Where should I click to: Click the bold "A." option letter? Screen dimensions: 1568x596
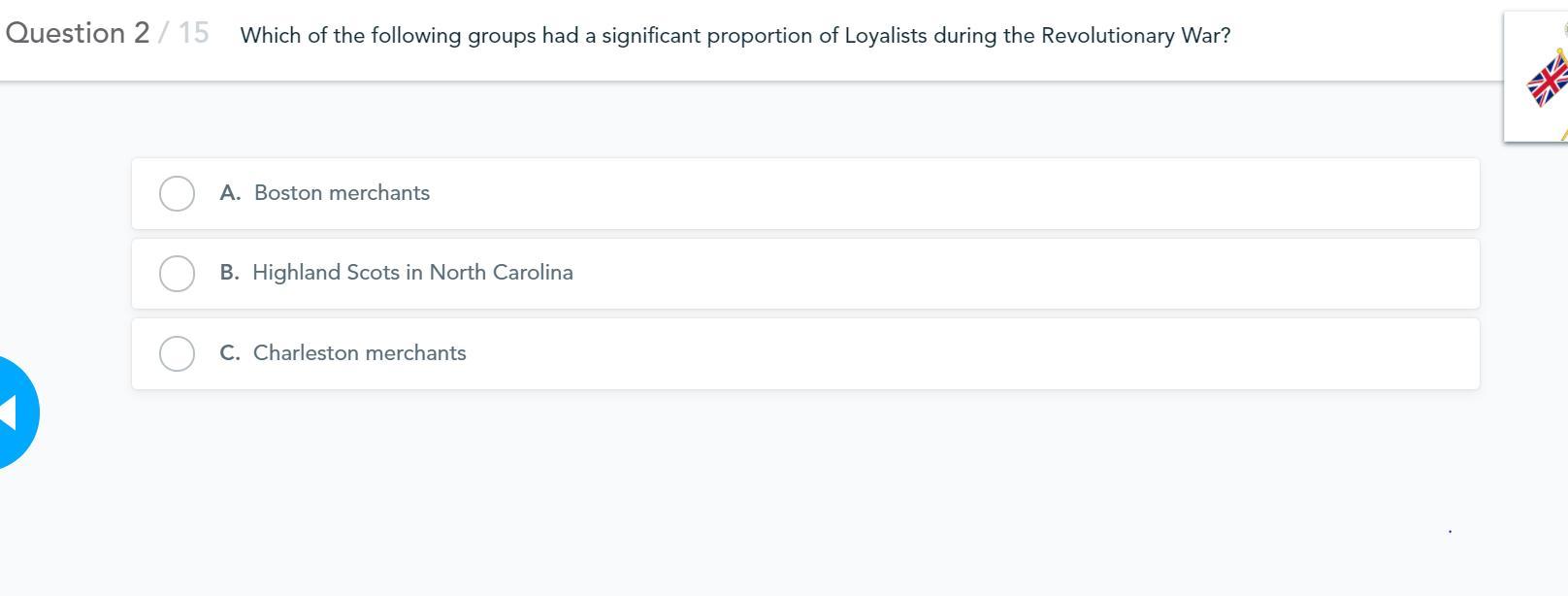click(x=230, y=193)
